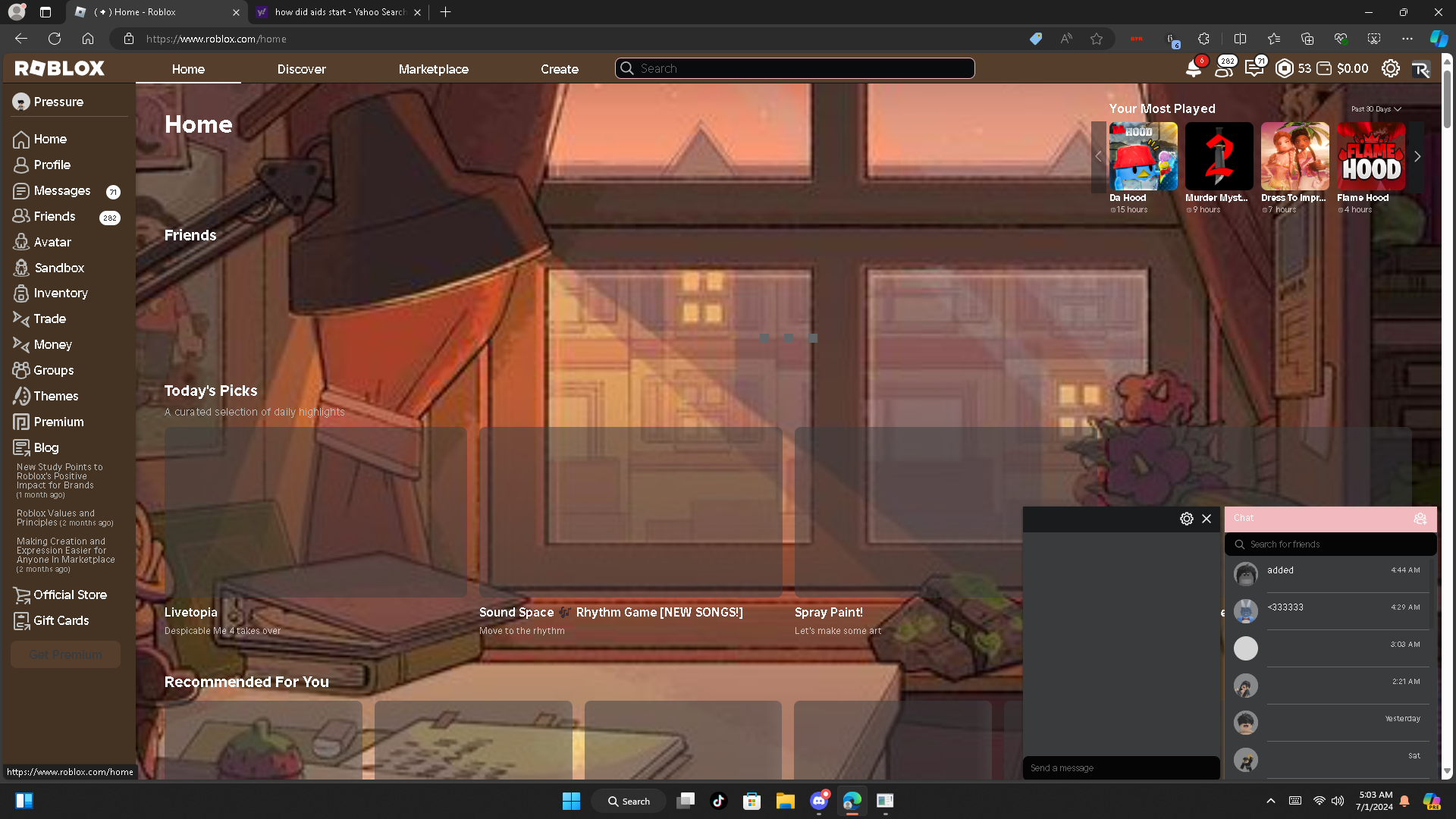Viewport: 1456px width, 819px height.
Task: Refresh the browser page
Action: click(x=55, y=39)
